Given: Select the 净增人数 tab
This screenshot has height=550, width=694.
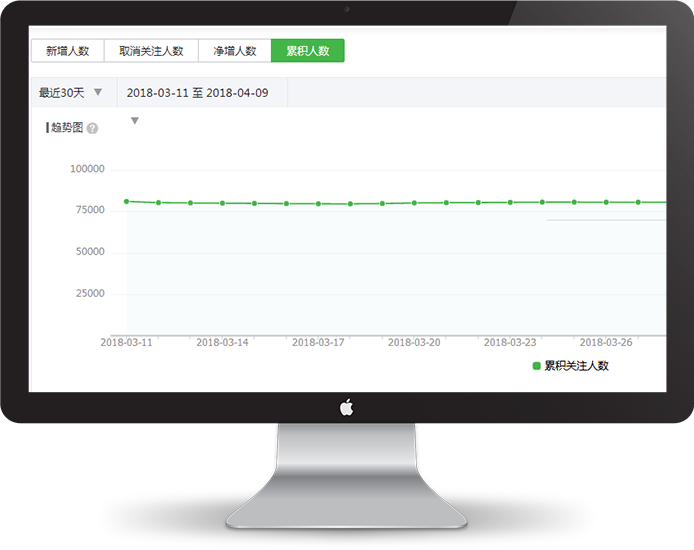Looking at the screenshot, I should pos(235,51).
